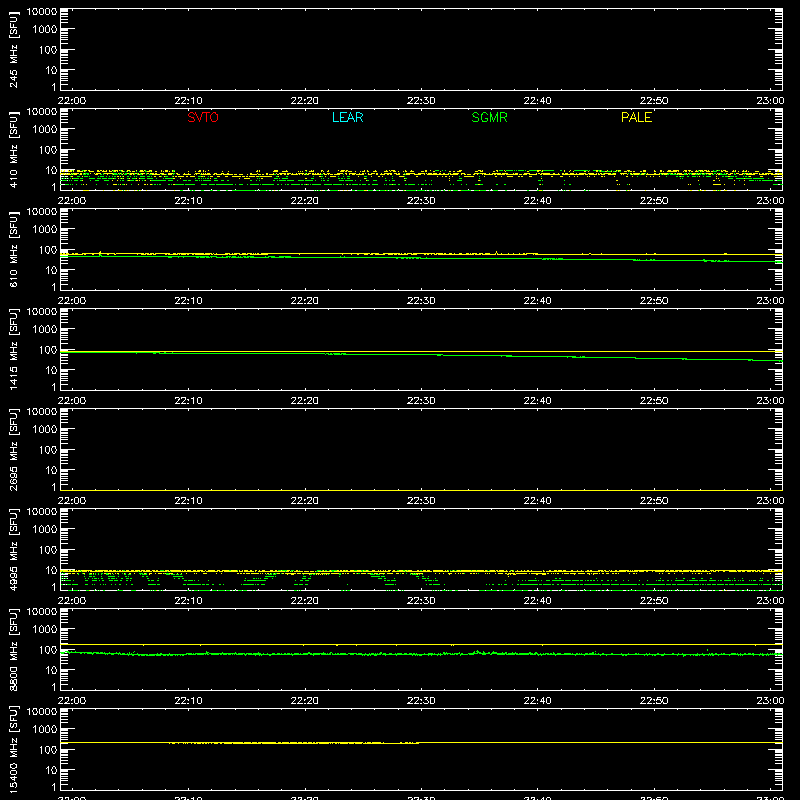Image resolution: width=800 pixels, height=800 pixels.
Task: Click the 10000 y-axis label in 245 MHz panel
Action: pos(42,12)
